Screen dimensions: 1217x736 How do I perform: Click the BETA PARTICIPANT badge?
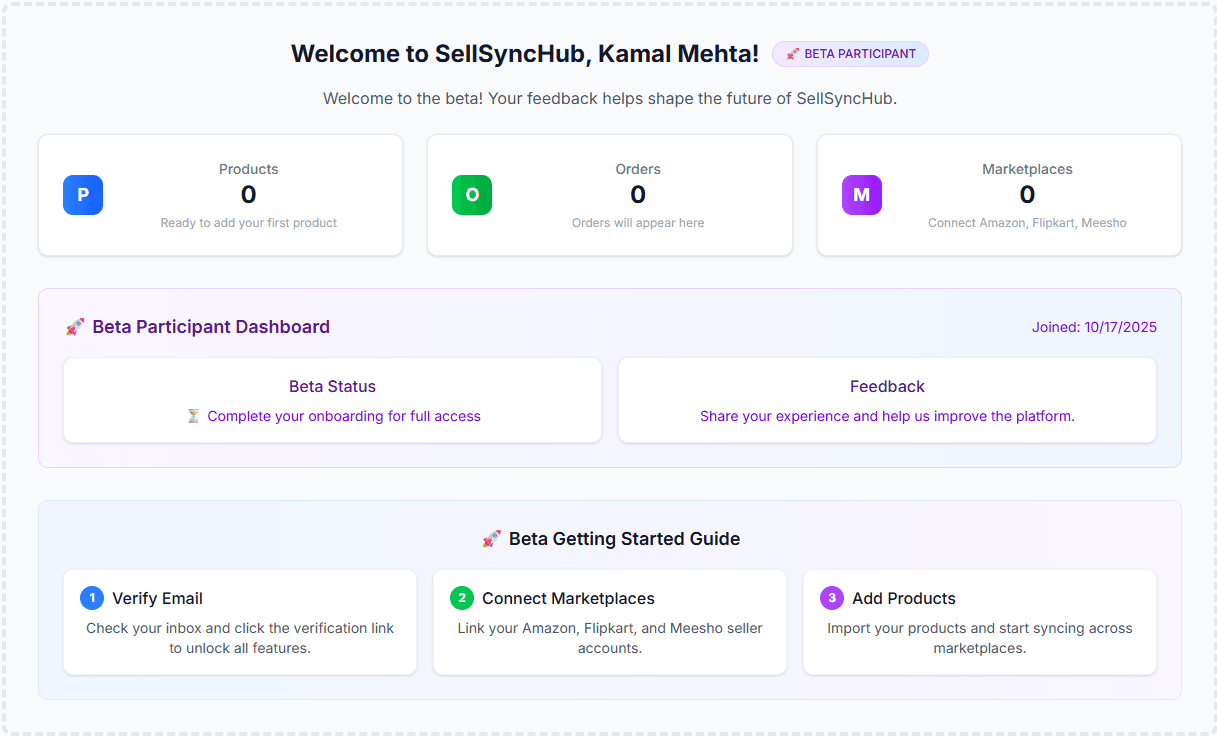click(x=850, y=54)
